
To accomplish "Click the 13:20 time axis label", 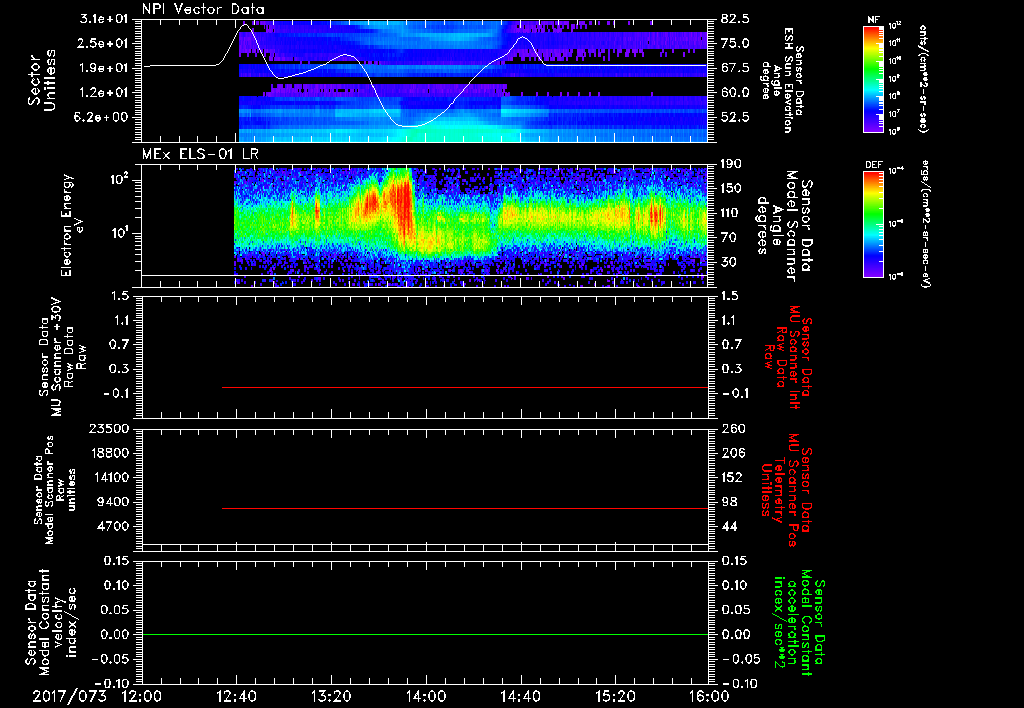I will click(x=331, y=696).
